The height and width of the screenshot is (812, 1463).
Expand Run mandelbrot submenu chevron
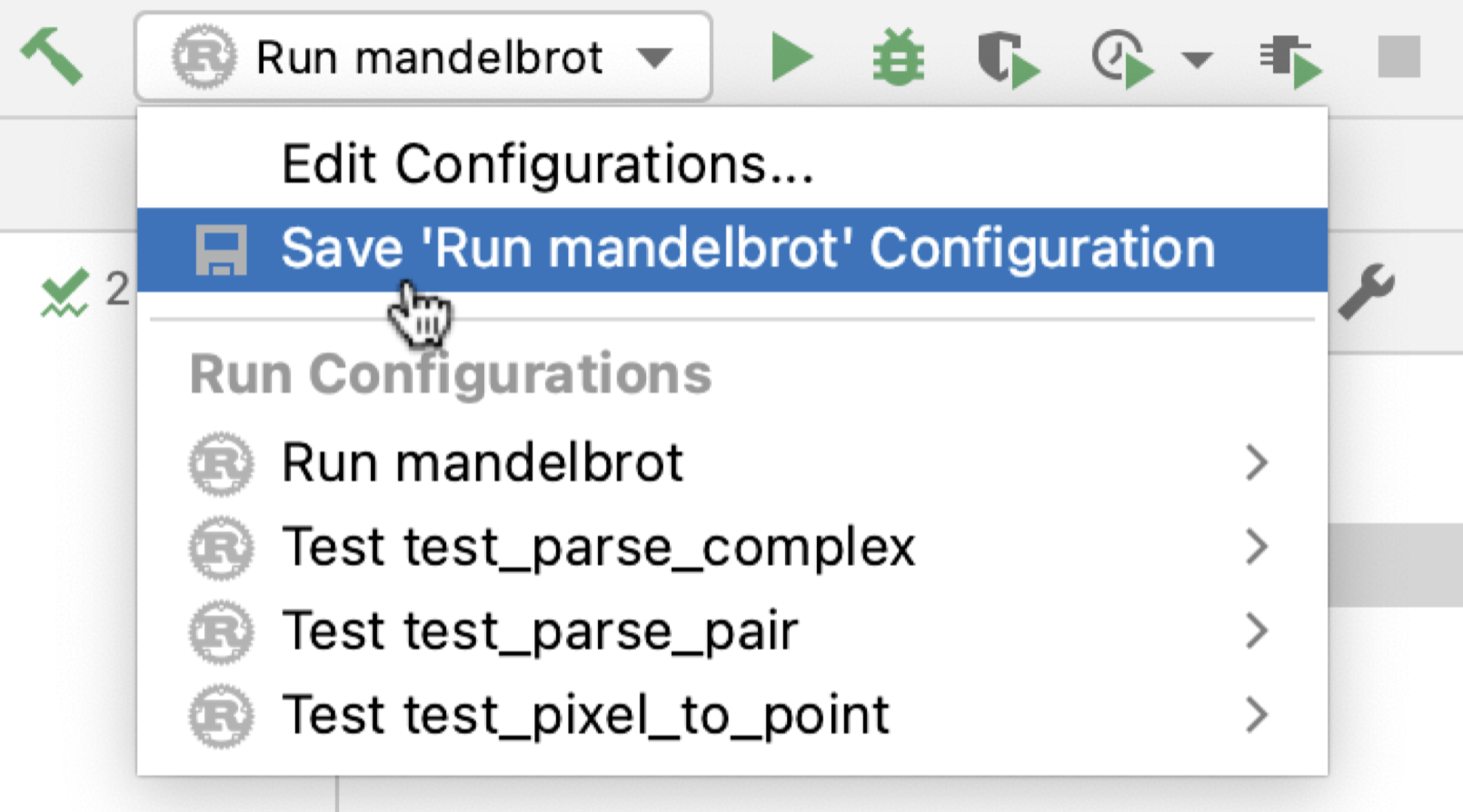click(x=1257, y=463)
